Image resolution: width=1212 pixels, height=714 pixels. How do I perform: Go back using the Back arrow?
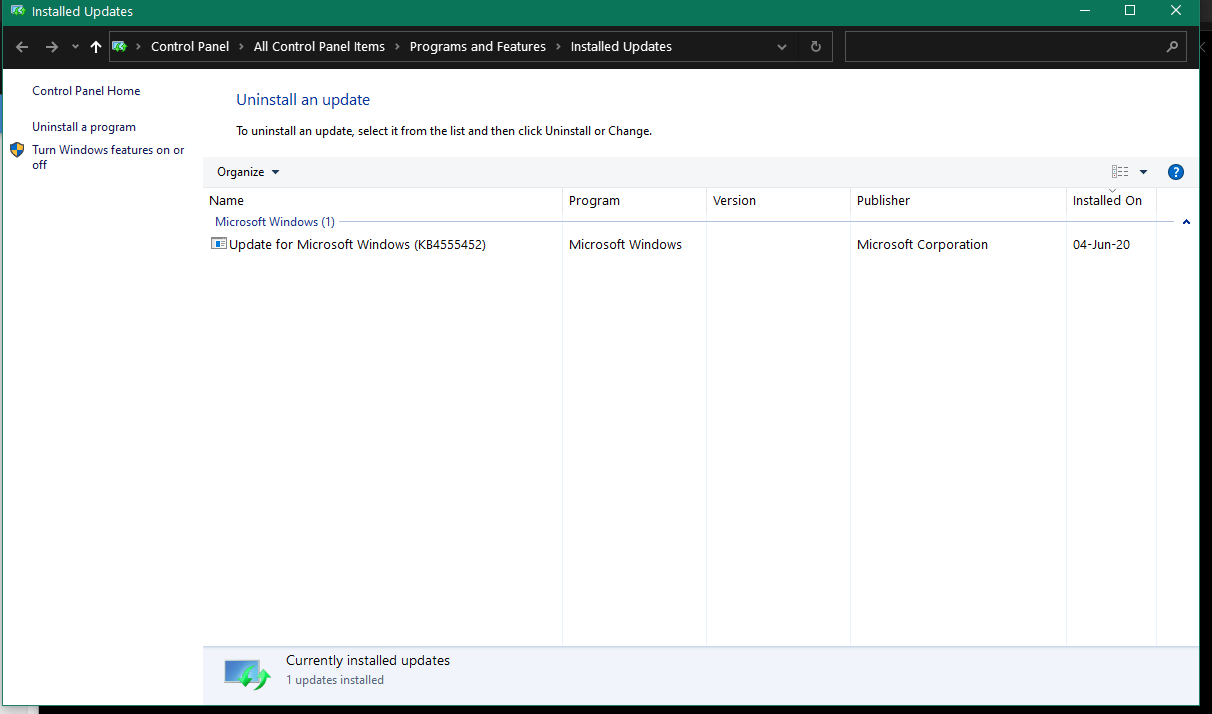[22, 47]
